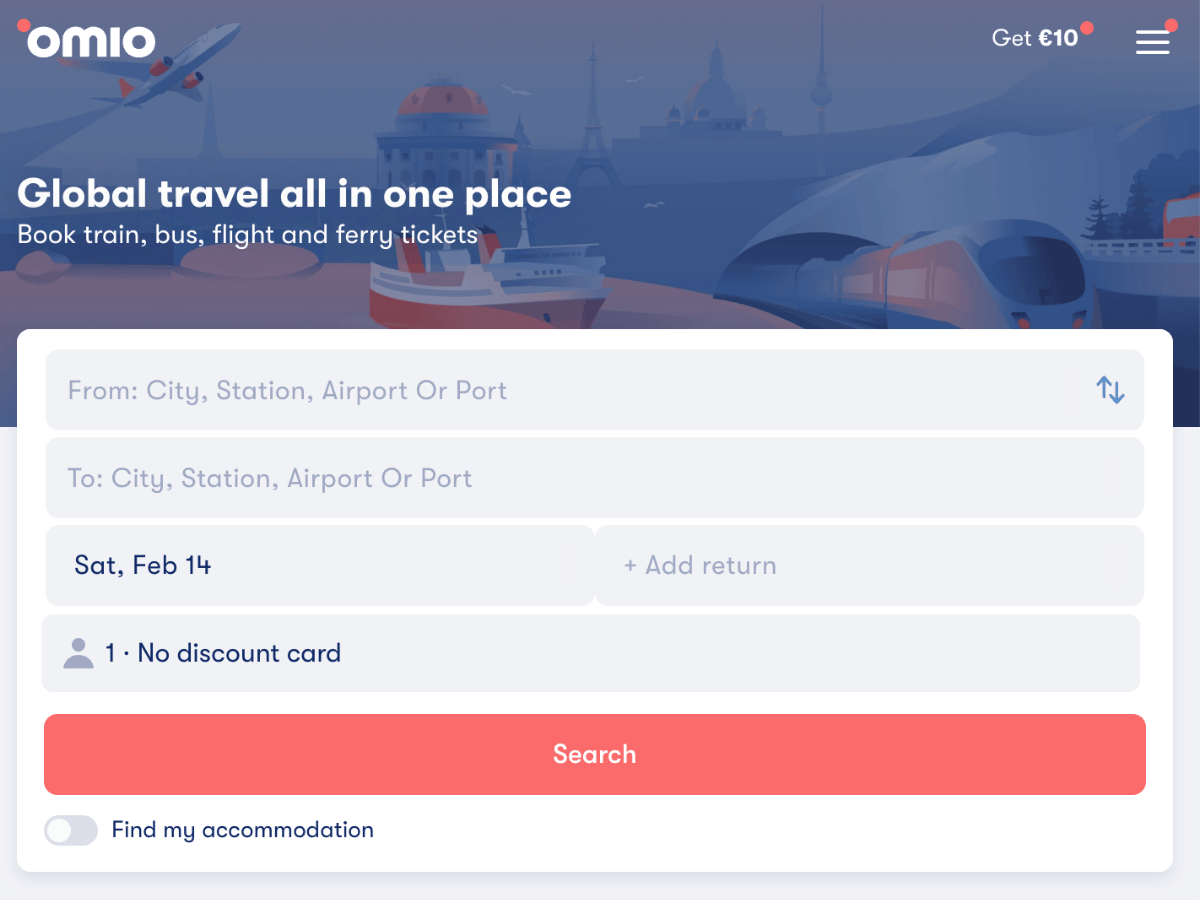Click the Find my accommodation slider control
Viewport: 1200px width, 900px height.
tap(70, 830)
